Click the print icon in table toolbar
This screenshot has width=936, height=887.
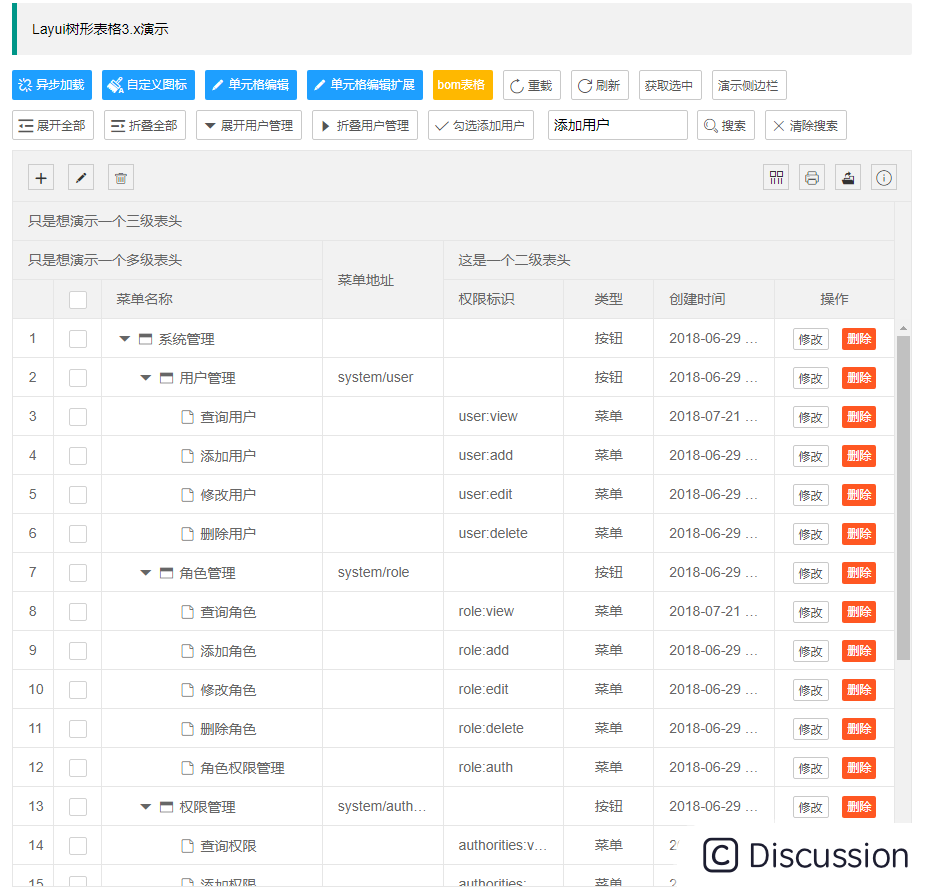coord(812,178)
